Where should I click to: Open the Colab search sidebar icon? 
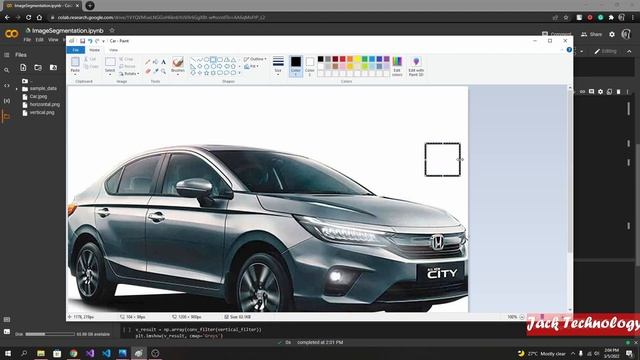click(7, 70)
